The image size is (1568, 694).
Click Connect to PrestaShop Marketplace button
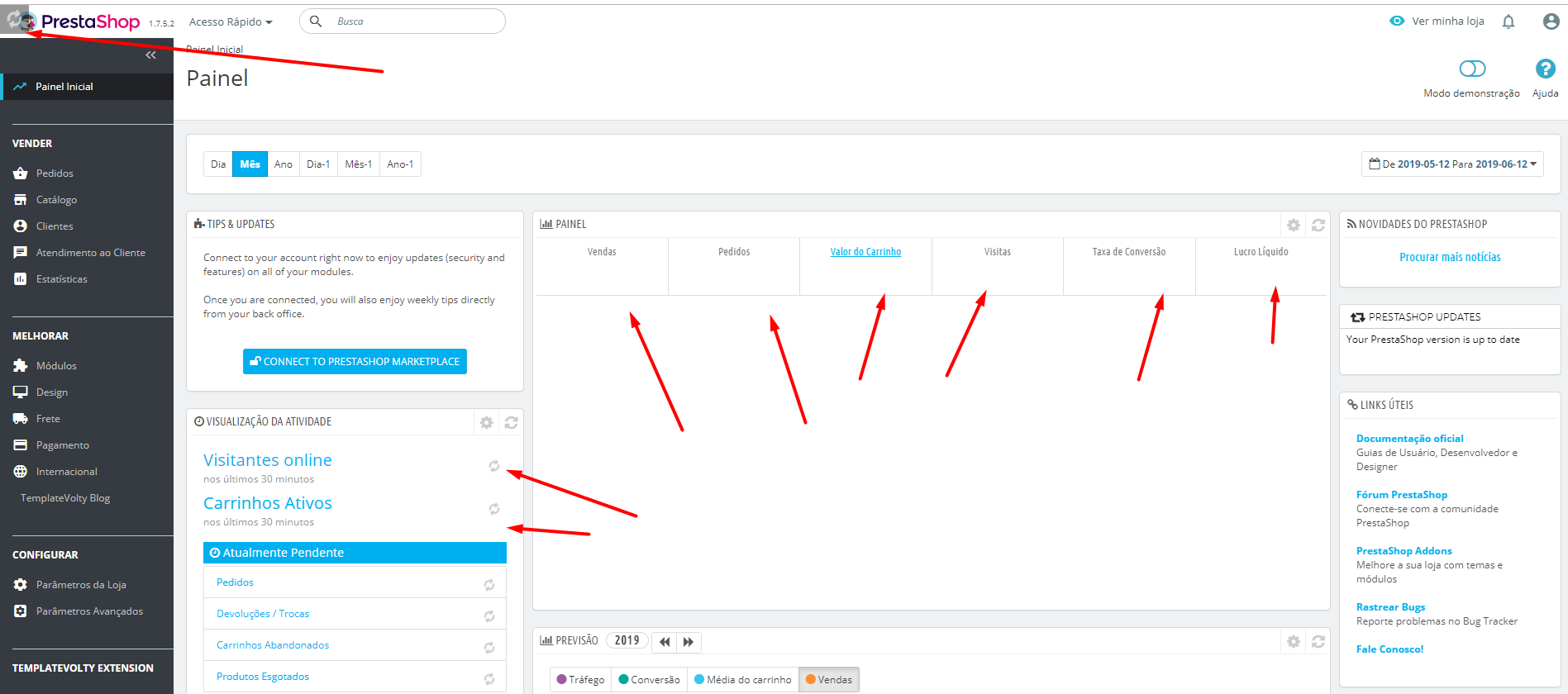[x=355, y=362]
